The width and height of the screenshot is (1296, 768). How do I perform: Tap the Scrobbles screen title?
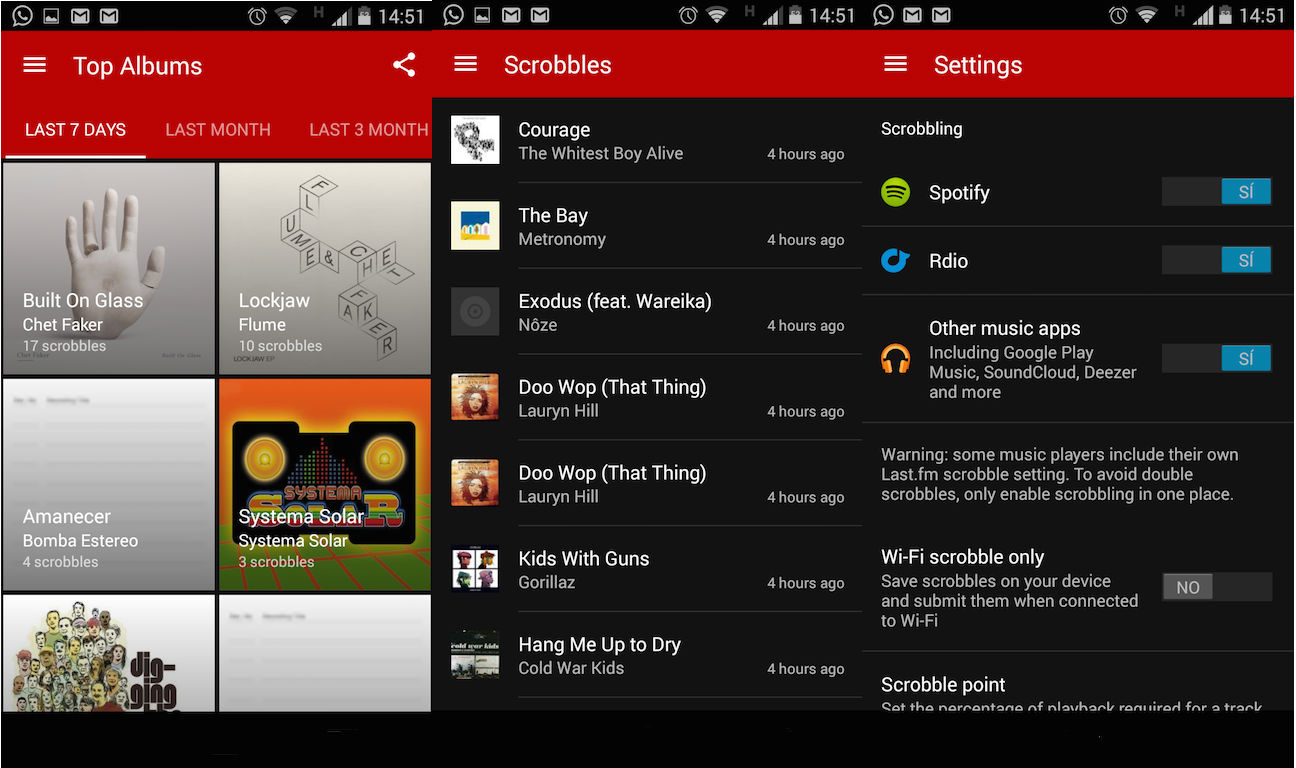(x=557, y=65)
